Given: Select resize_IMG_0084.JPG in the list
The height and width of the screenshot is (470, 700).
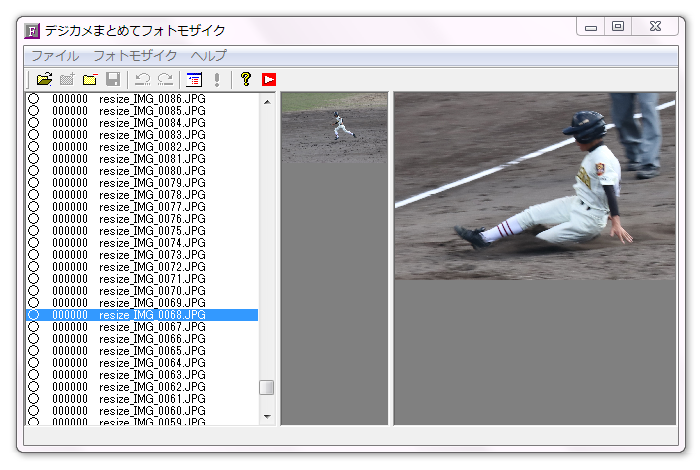Looking at the screenshot, I should 142,123.
